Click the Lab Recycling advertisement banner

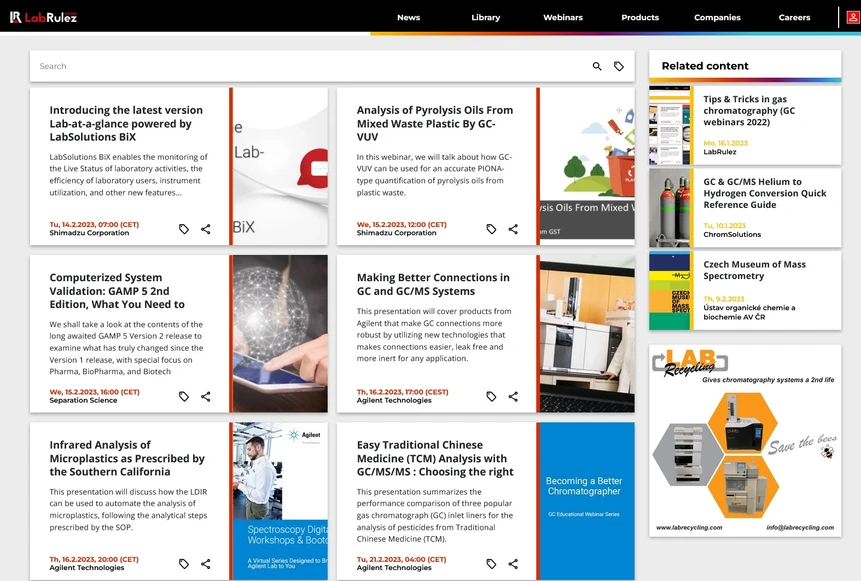coord(745,441)
